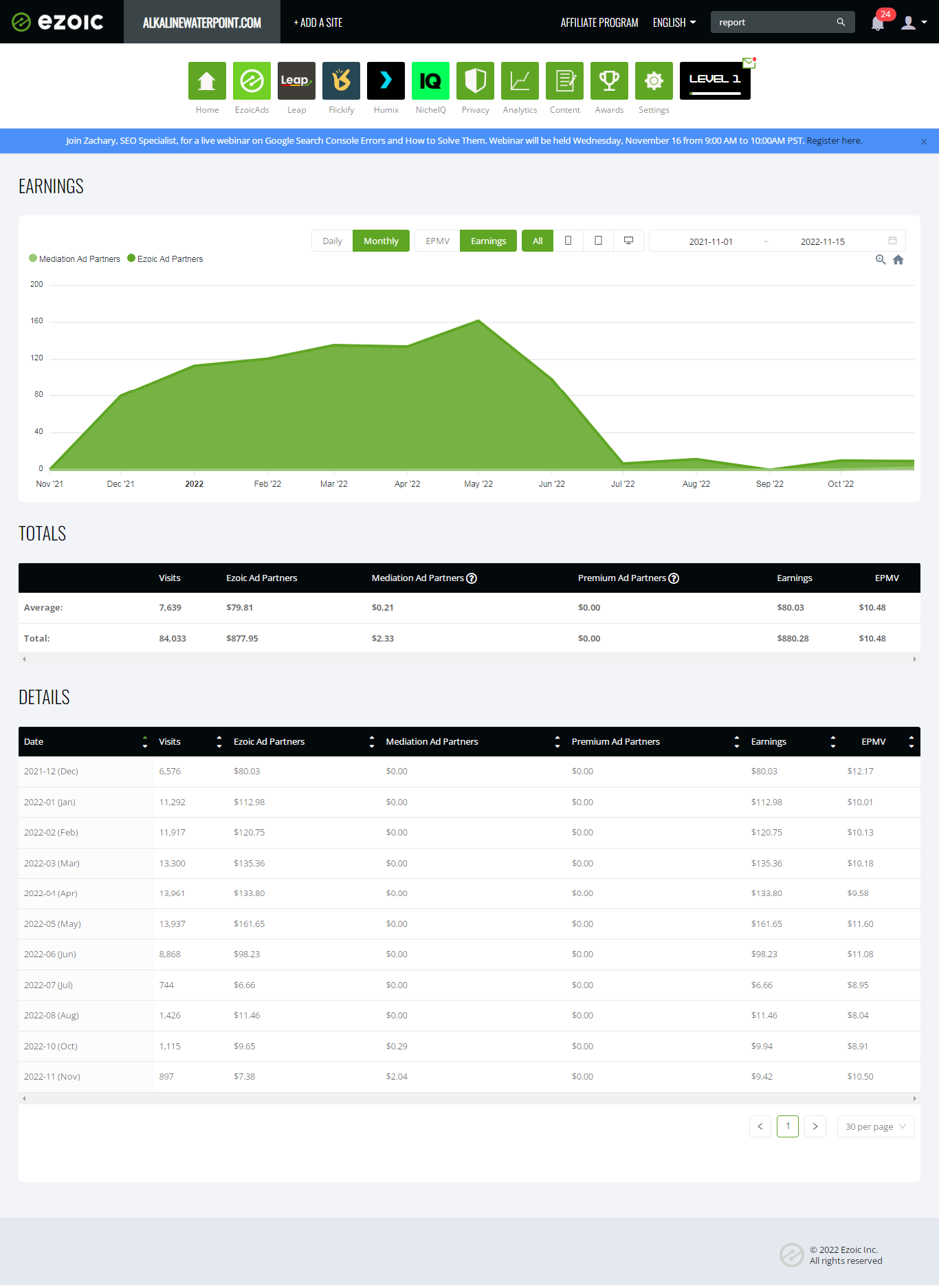
Task: Click the $880.28 total earnings value
Action: tap(793, 639)
